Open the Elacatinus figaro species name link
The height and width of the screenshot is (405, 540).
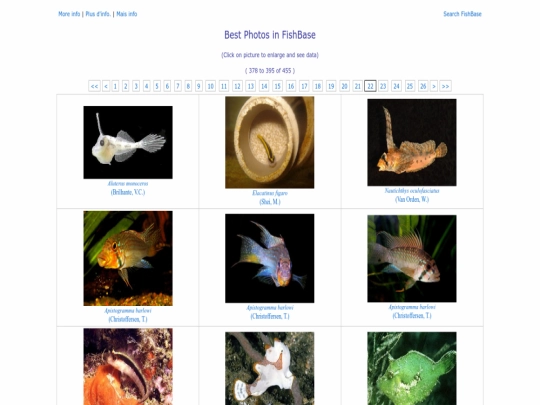(270, 193)
